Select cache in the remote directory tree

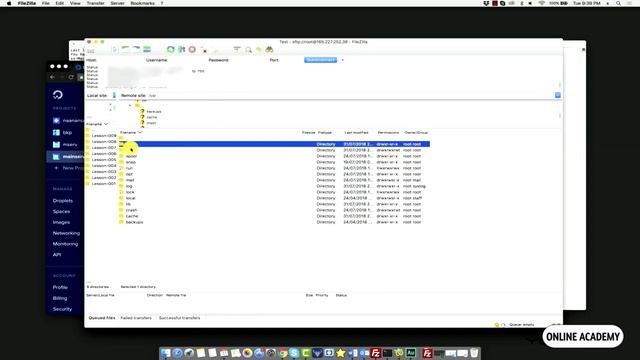[151, 117]
